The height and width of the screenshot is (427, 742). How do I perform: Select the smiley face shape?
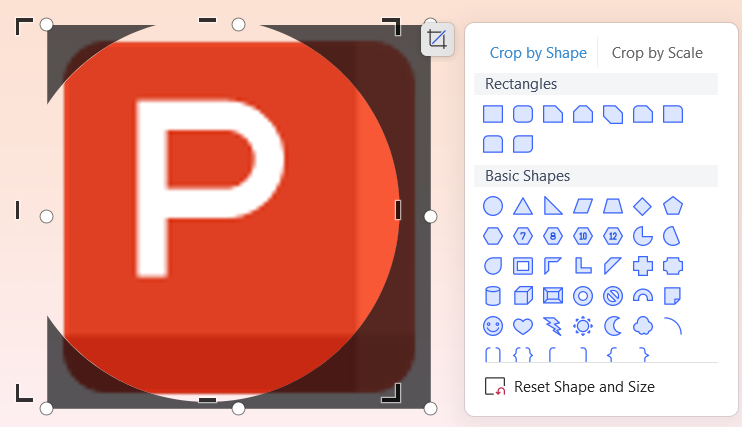click(x=493, y=326)
